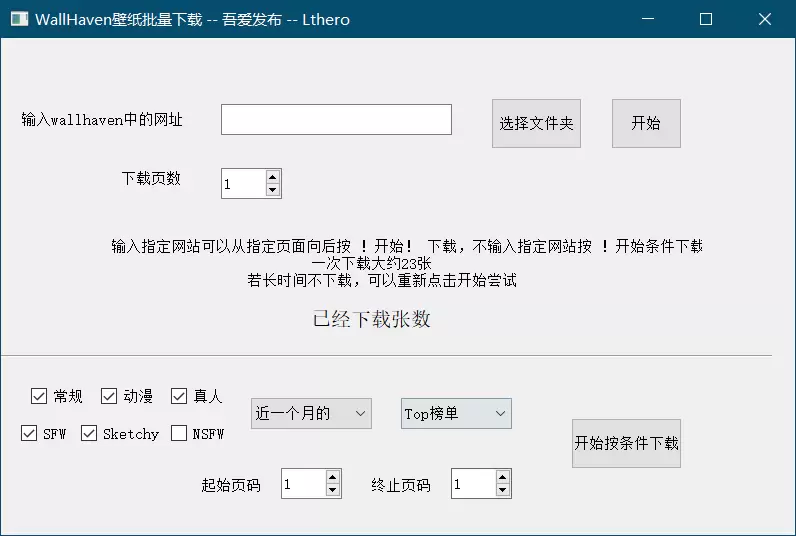Increase 起始页码 with up arrow
This screenshot has height=536, width=796.
(333, 477)
